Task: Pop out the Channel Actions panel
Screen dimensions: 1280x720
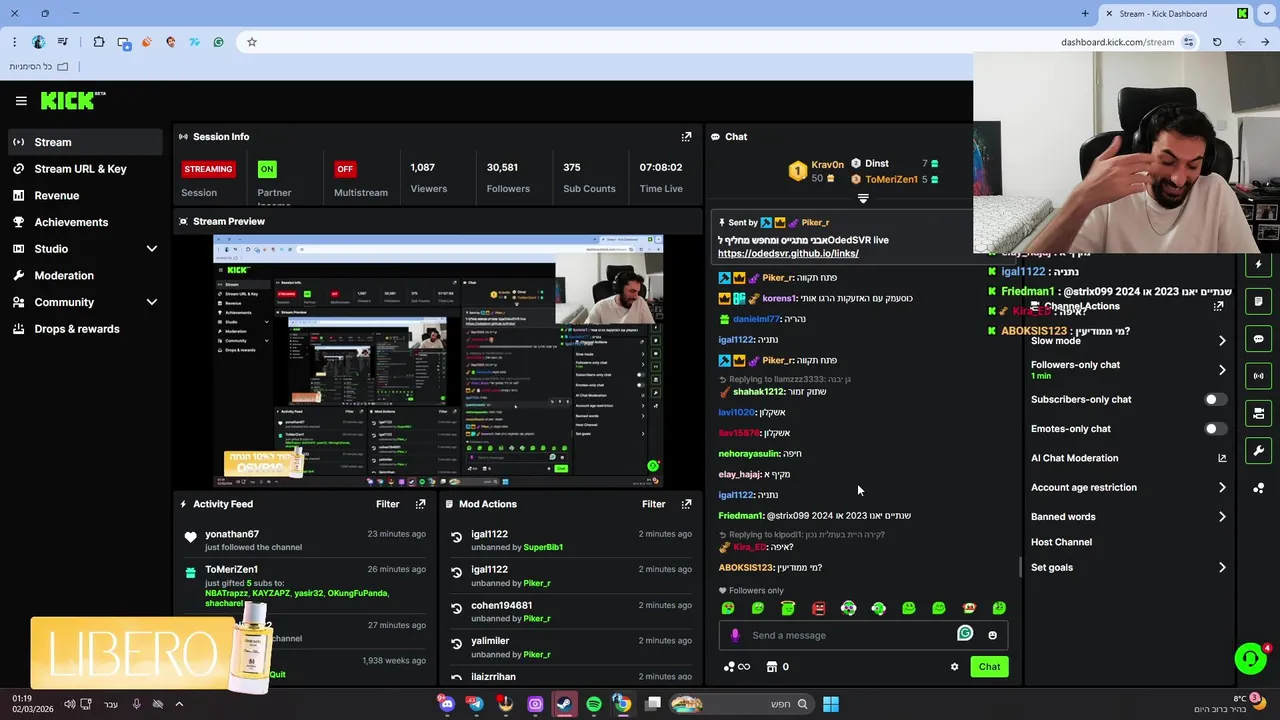Action: click(x=1218, y=306)
